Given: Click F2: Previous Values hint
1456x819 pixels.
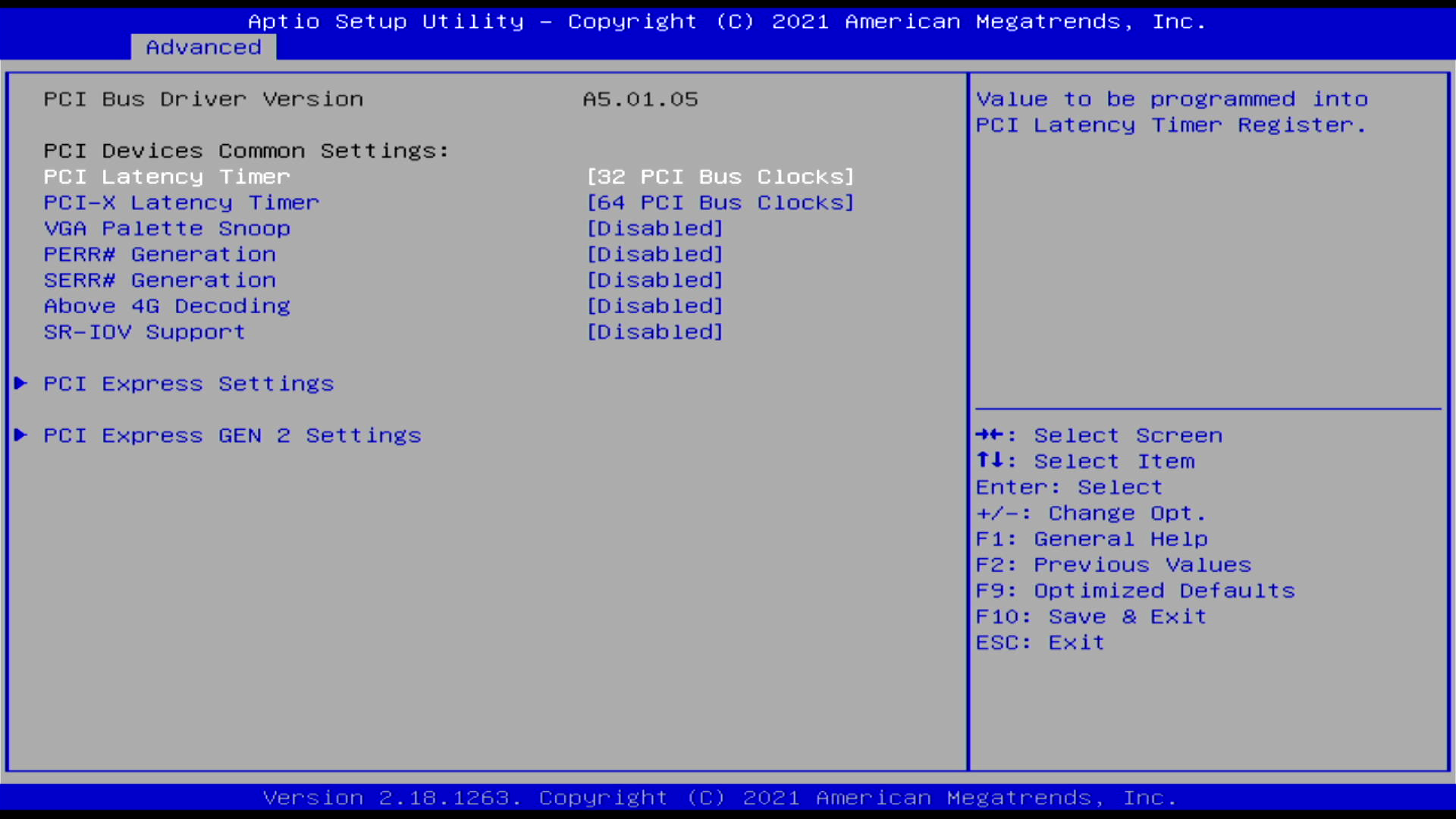Looking at the screenshot, I should [1112, 565].
